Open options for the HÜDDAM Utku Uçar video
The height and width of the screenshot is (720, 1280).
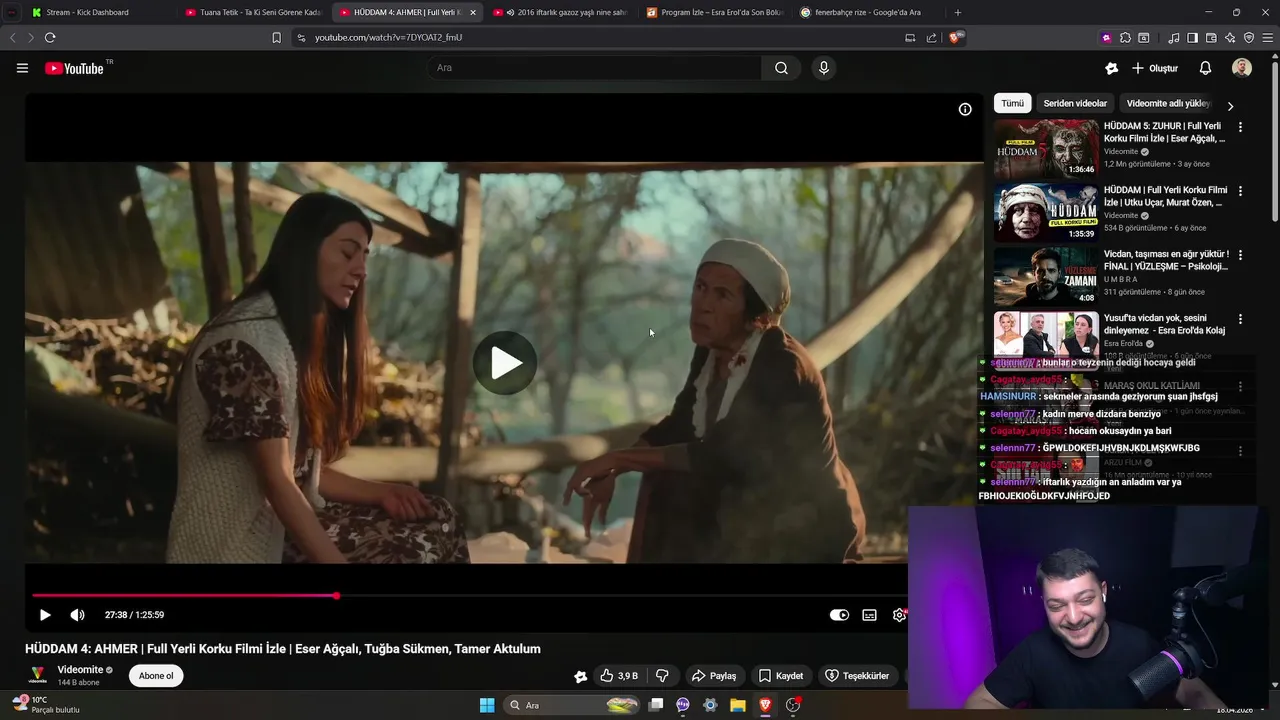(1240, 191)
